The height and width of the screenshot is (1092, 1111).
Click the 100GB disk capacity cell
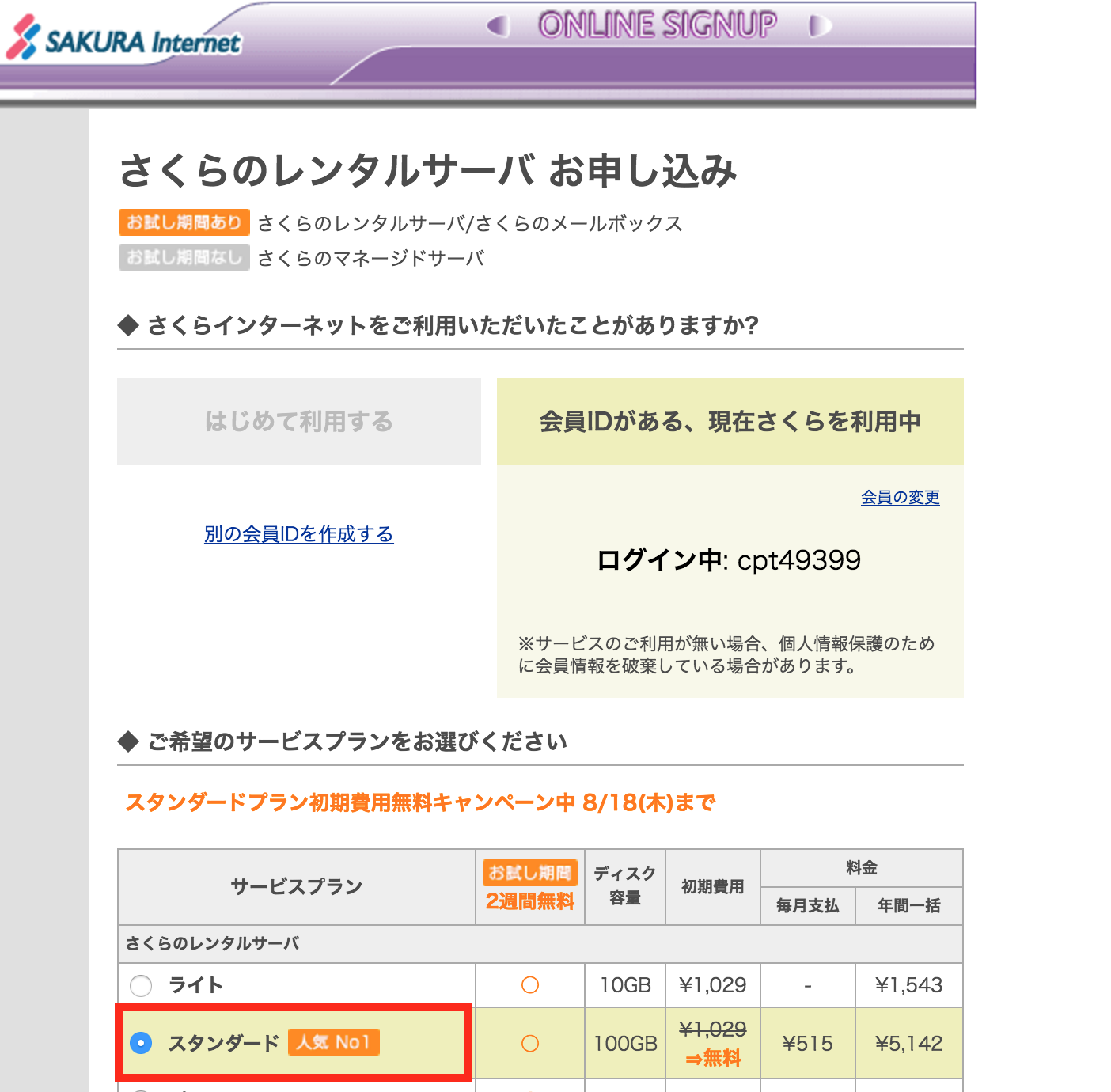click(x=625, y=1044)
